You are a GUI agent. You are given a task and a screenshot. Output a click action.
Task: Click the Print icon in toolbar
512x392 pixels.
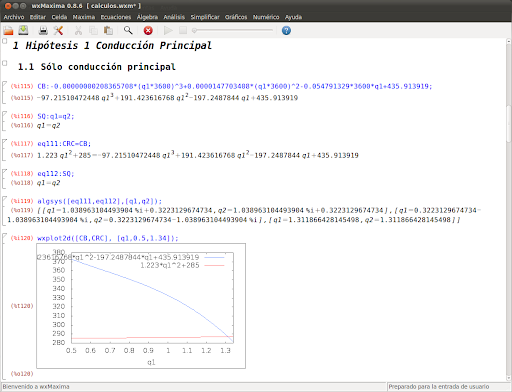[43, 31]
